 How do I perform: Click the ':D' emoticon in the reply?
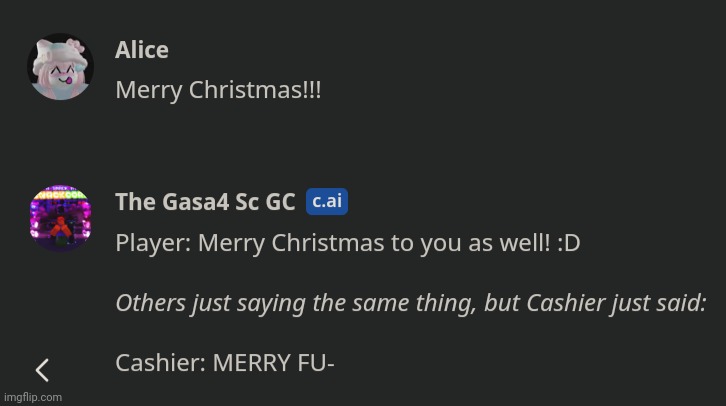pos(569,243)
